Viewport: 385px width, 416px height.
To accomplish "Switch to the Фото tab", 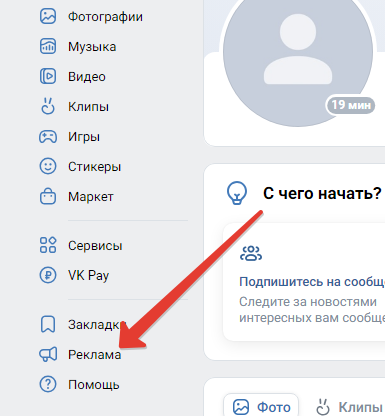I will (261, 406).
